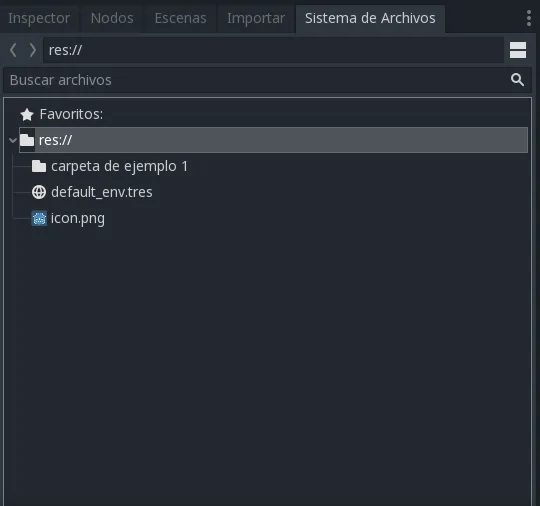This screenshot has height=506, width=540.
Task: Toggle split view layout icon
Action: (518, 50)
